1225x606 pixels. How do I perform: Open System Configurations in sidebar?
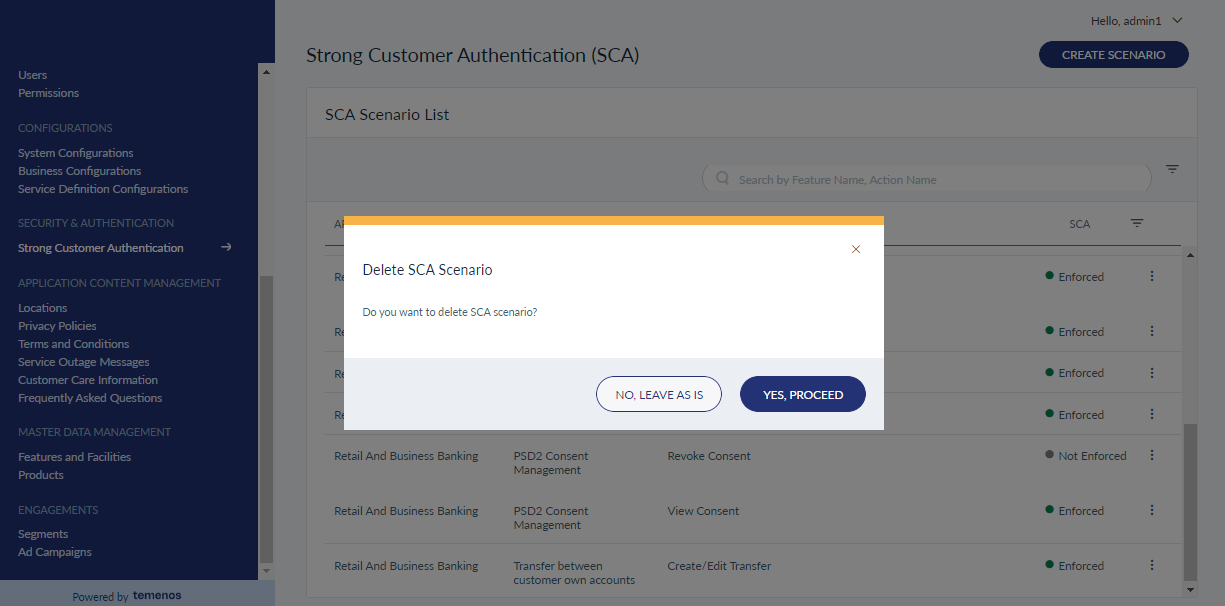coord(75,153)
